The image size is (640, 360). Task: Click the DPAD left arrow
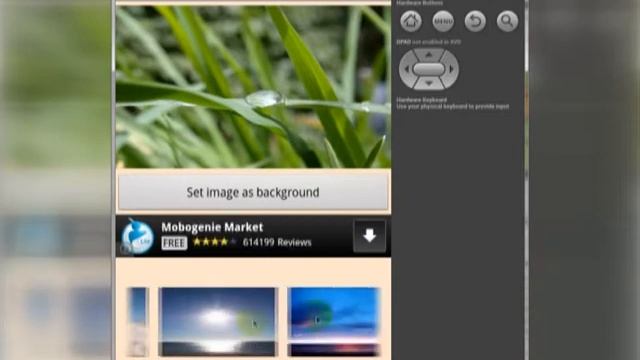point(406,69)
